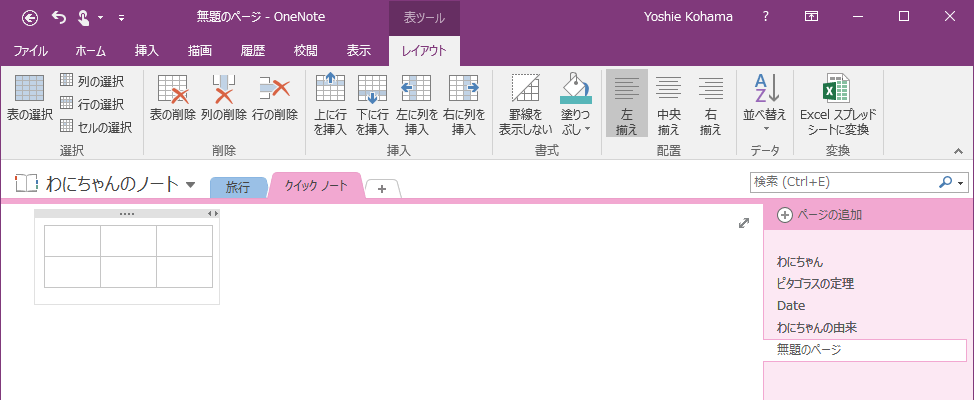Select クイック ノート section tab

pos(315,186)
